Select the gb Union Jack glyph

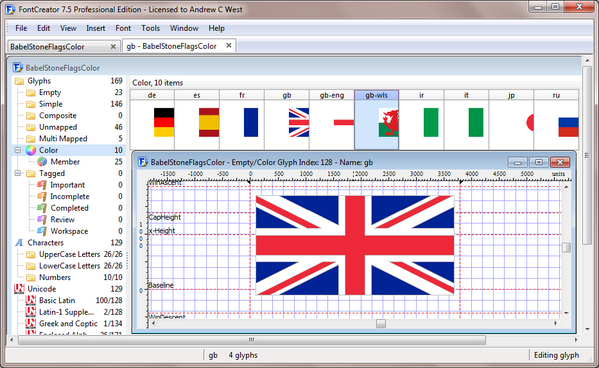(x=287, y=120)
